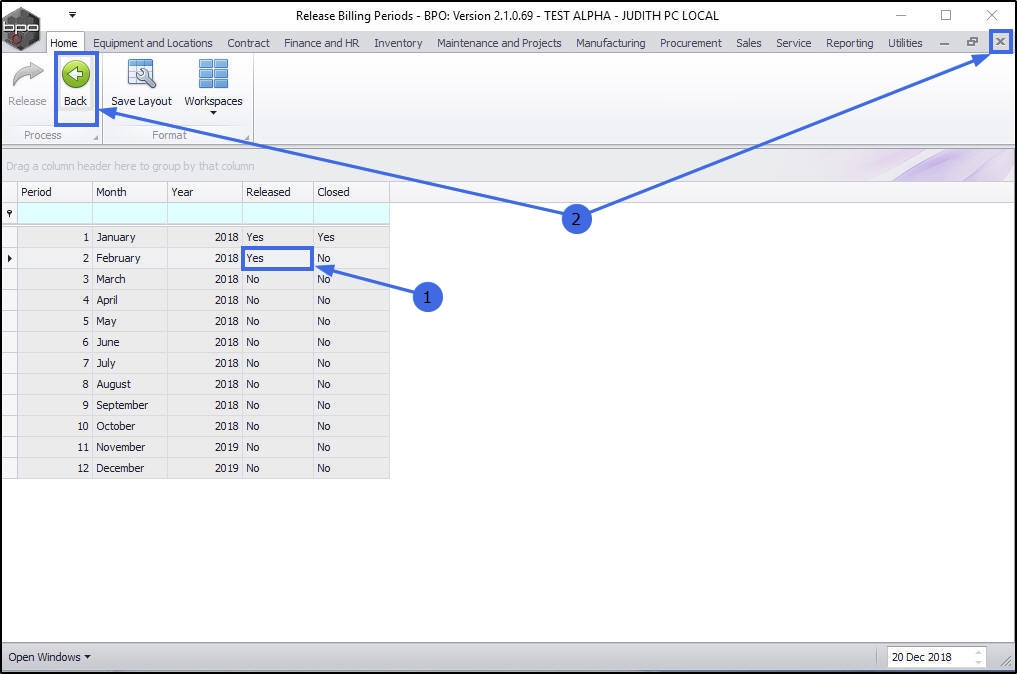The width and height of the screenshot is (1017, 674).
Task: Click the BPO application logo
Action: [x=21, y=27]
